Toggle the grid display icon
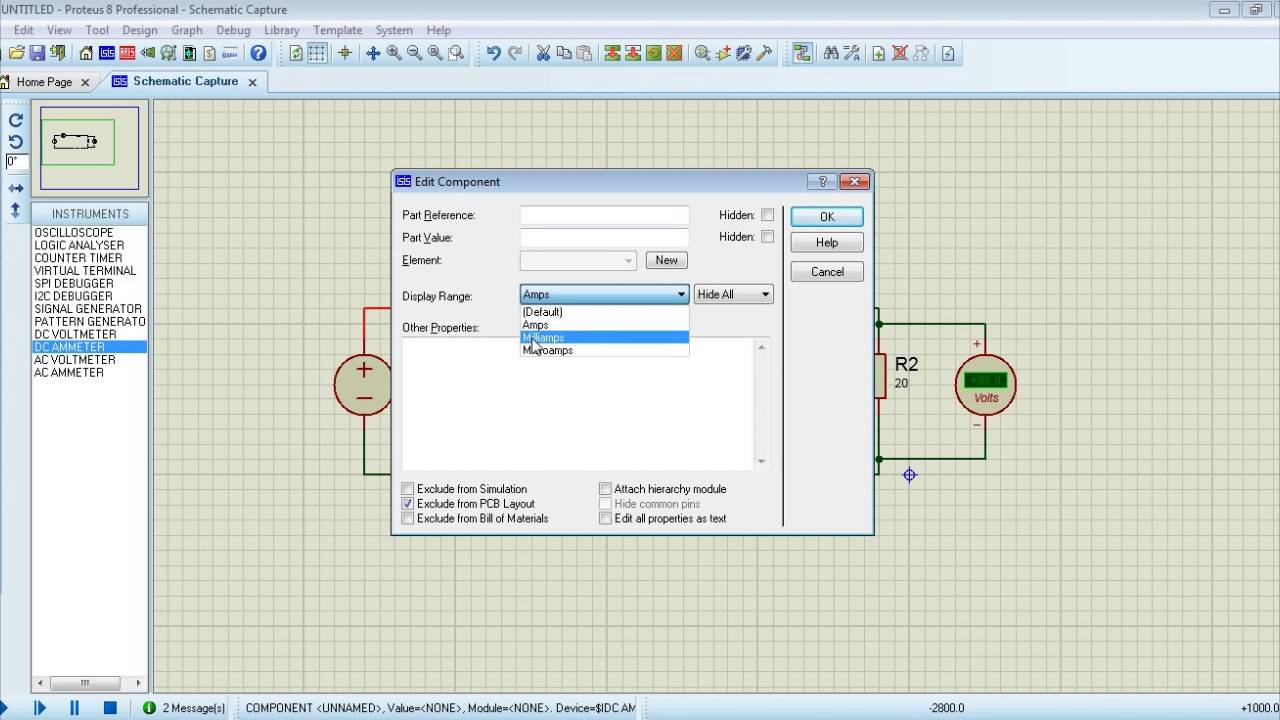Screen dimensions: 1280x720 (x=317, y=53)
